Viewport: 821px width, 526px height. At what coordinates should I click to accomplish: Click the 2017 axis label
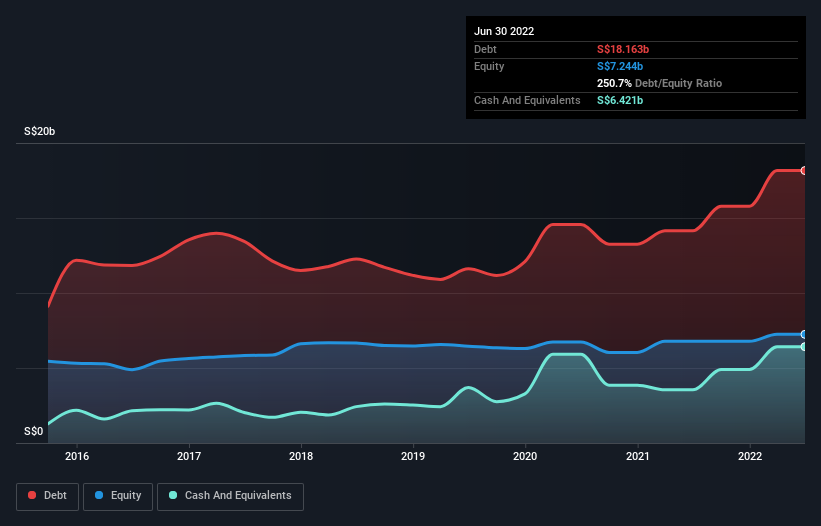point(189,456)
